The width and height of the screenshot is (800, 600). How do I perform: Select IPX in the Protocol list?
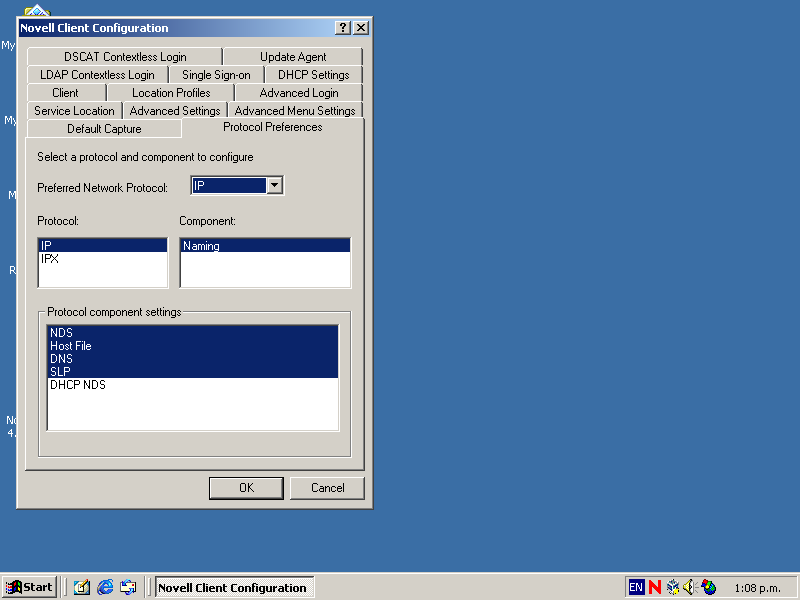103,259
